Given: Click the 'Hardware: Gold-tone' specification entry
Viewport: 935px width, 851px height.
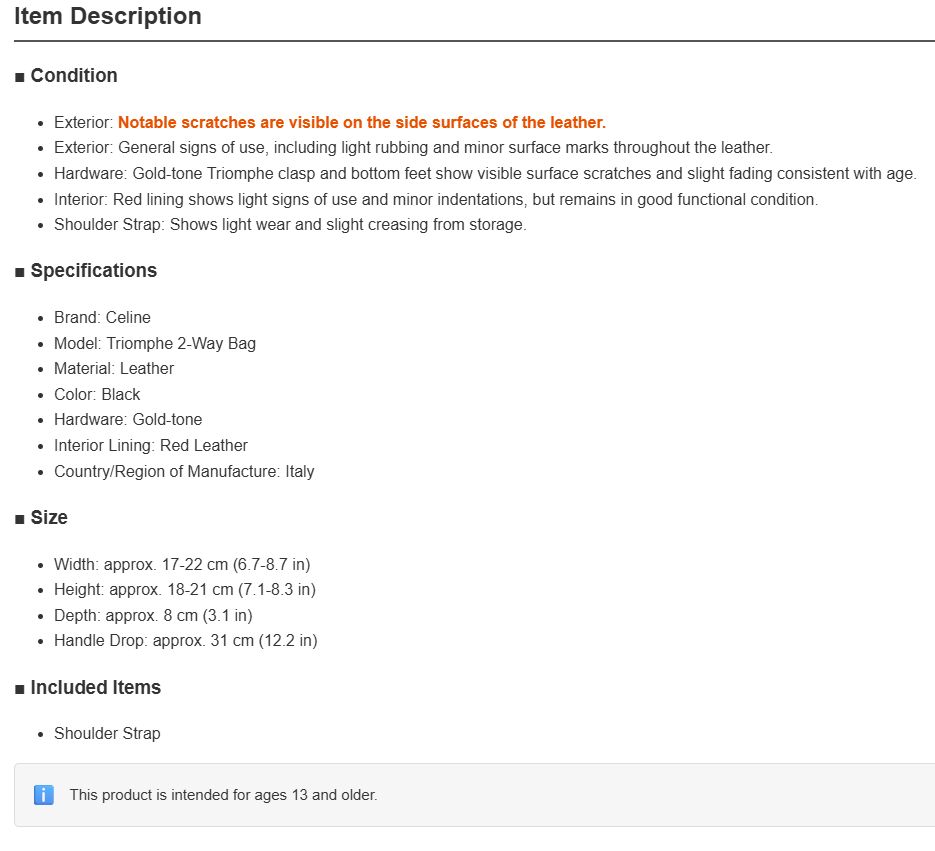Looking at the screenshot, I should click(128, 419).
